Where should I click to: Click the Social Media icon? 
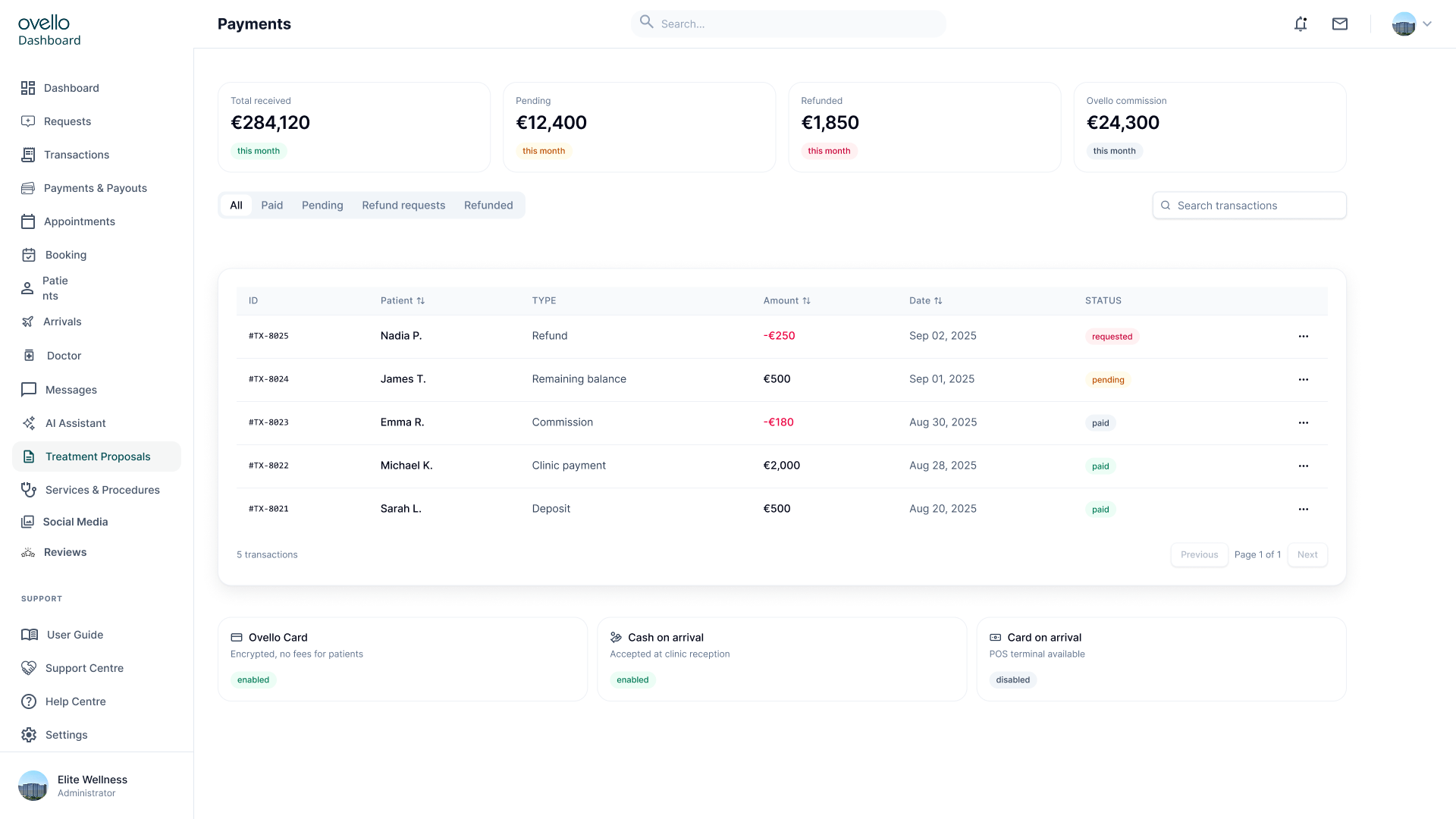coord(28,522)
